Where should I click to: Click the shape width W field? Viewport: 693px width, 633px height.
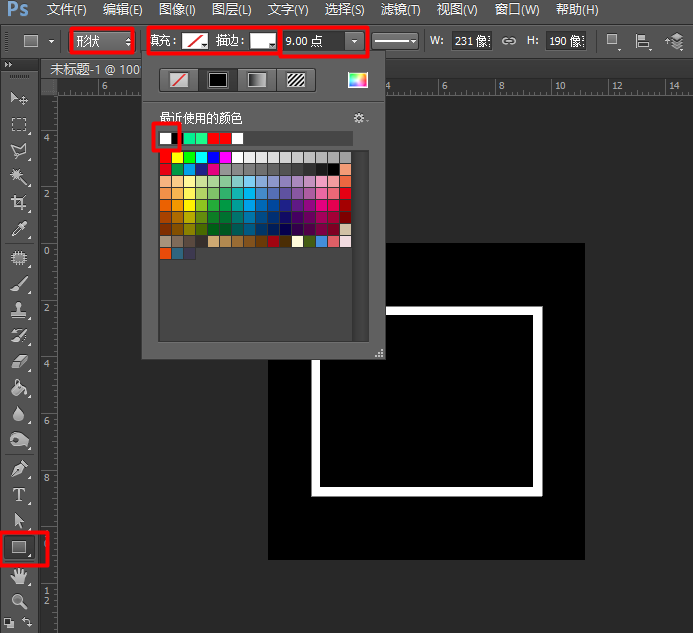point(472,41)
